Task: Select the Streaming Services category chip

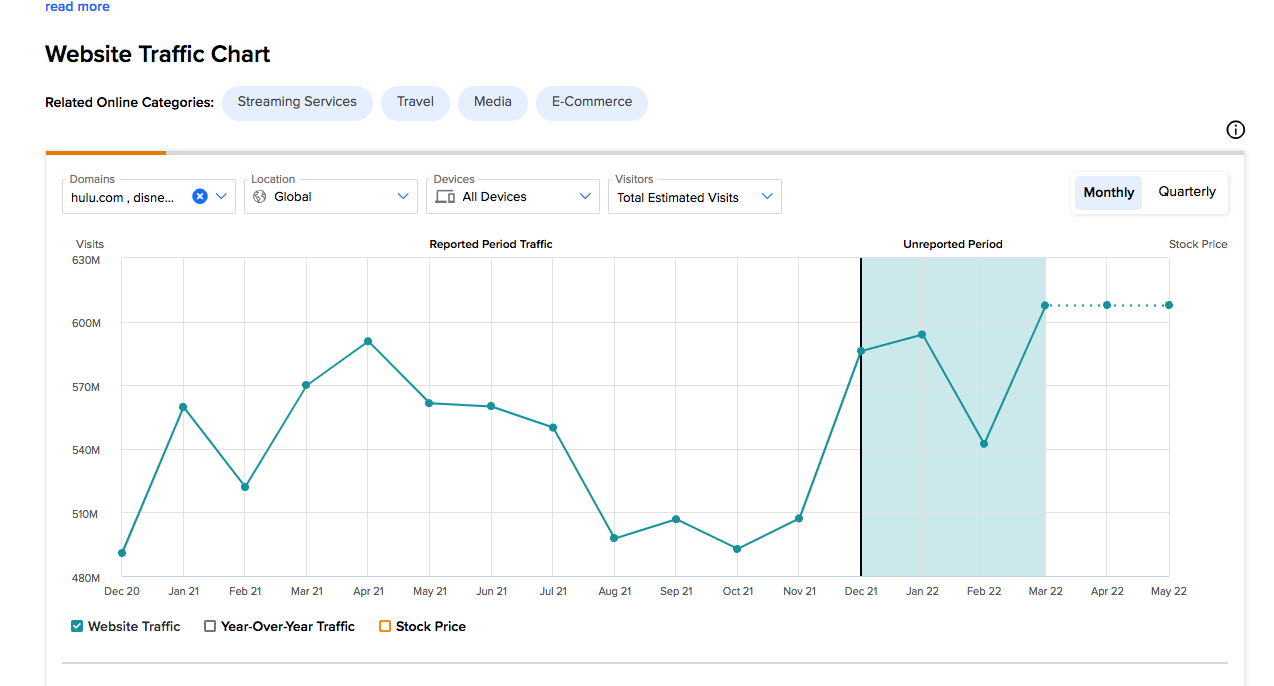Action: [x=297, y=103]
